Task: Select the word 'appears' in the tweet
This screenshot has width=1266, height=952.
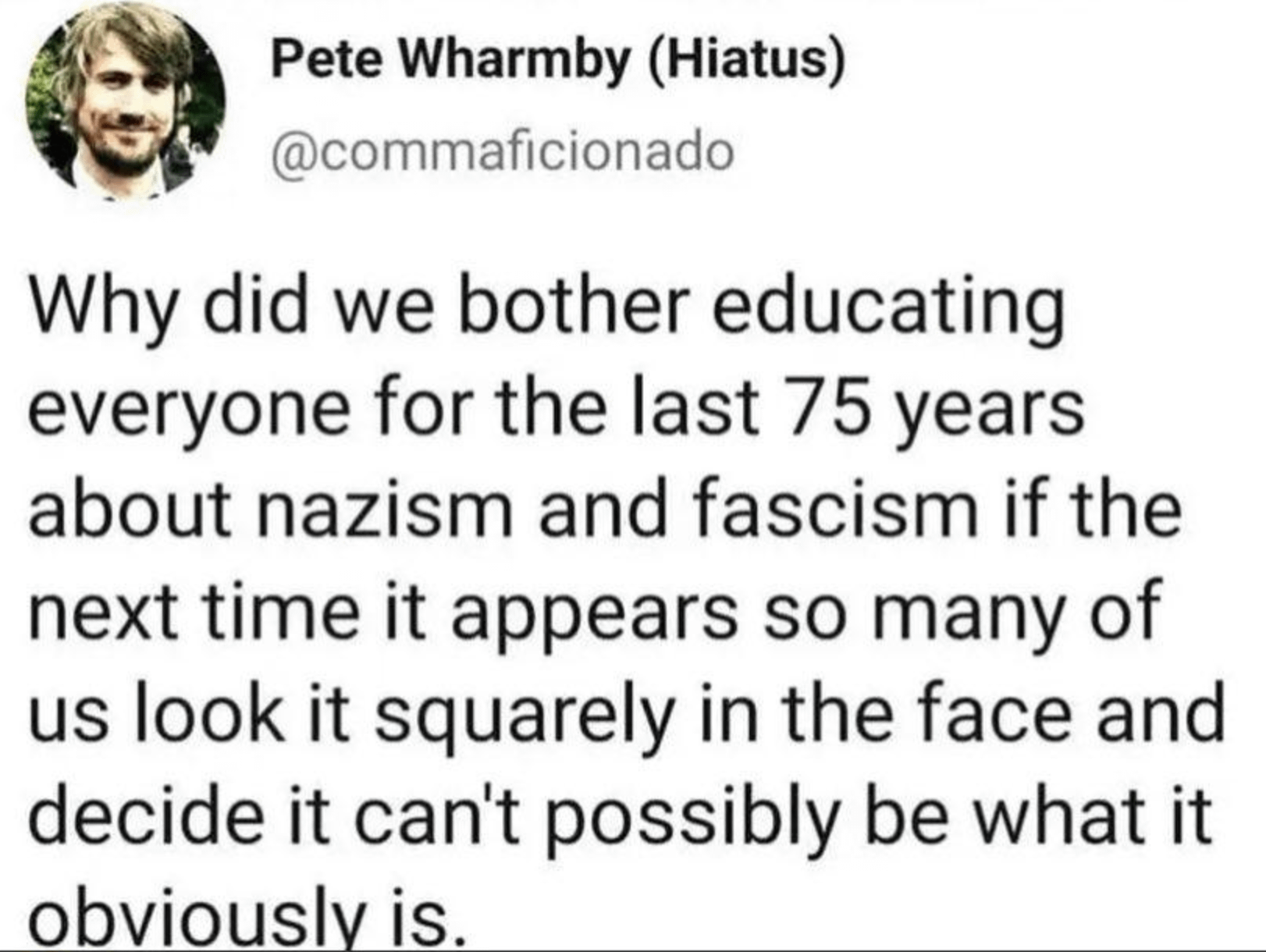Action: (x=592, y=615)
